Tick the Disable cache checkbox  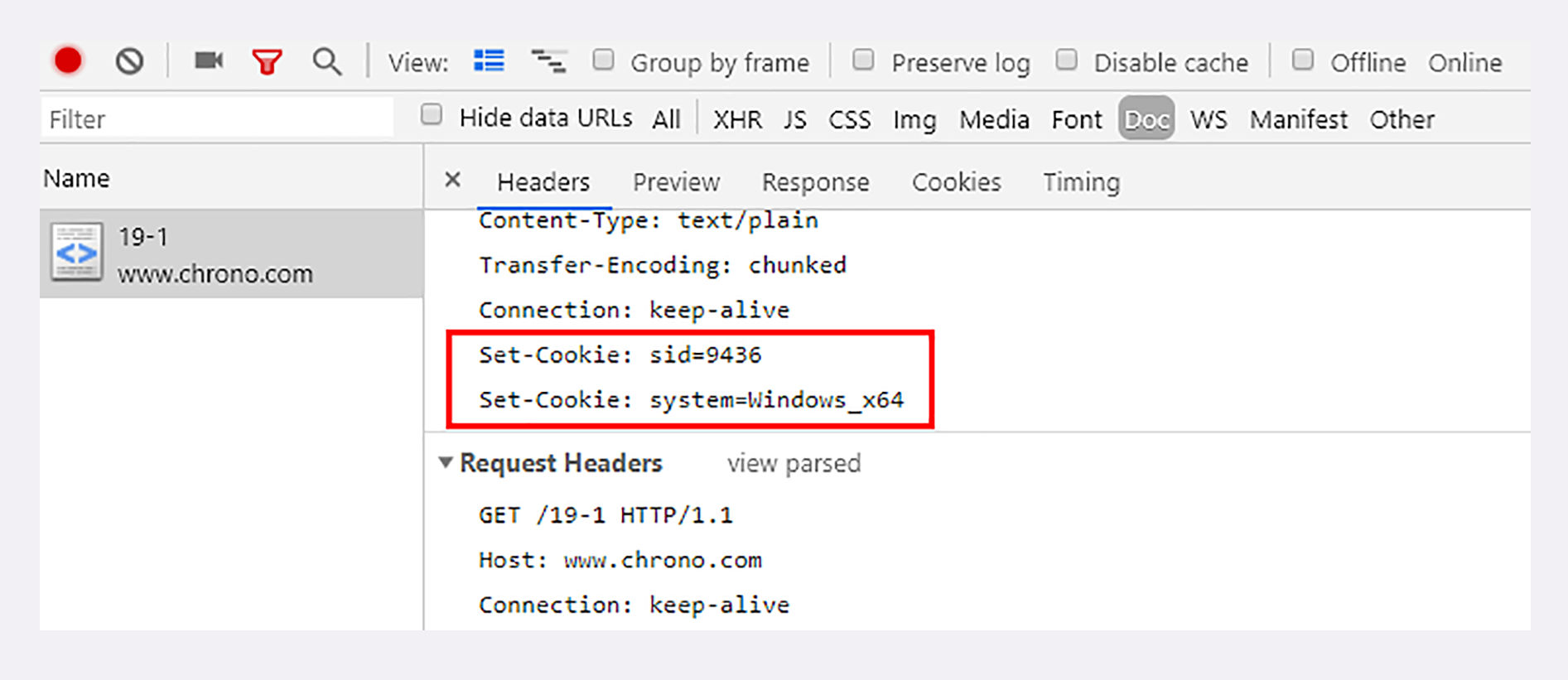[x=1067, y=60]
